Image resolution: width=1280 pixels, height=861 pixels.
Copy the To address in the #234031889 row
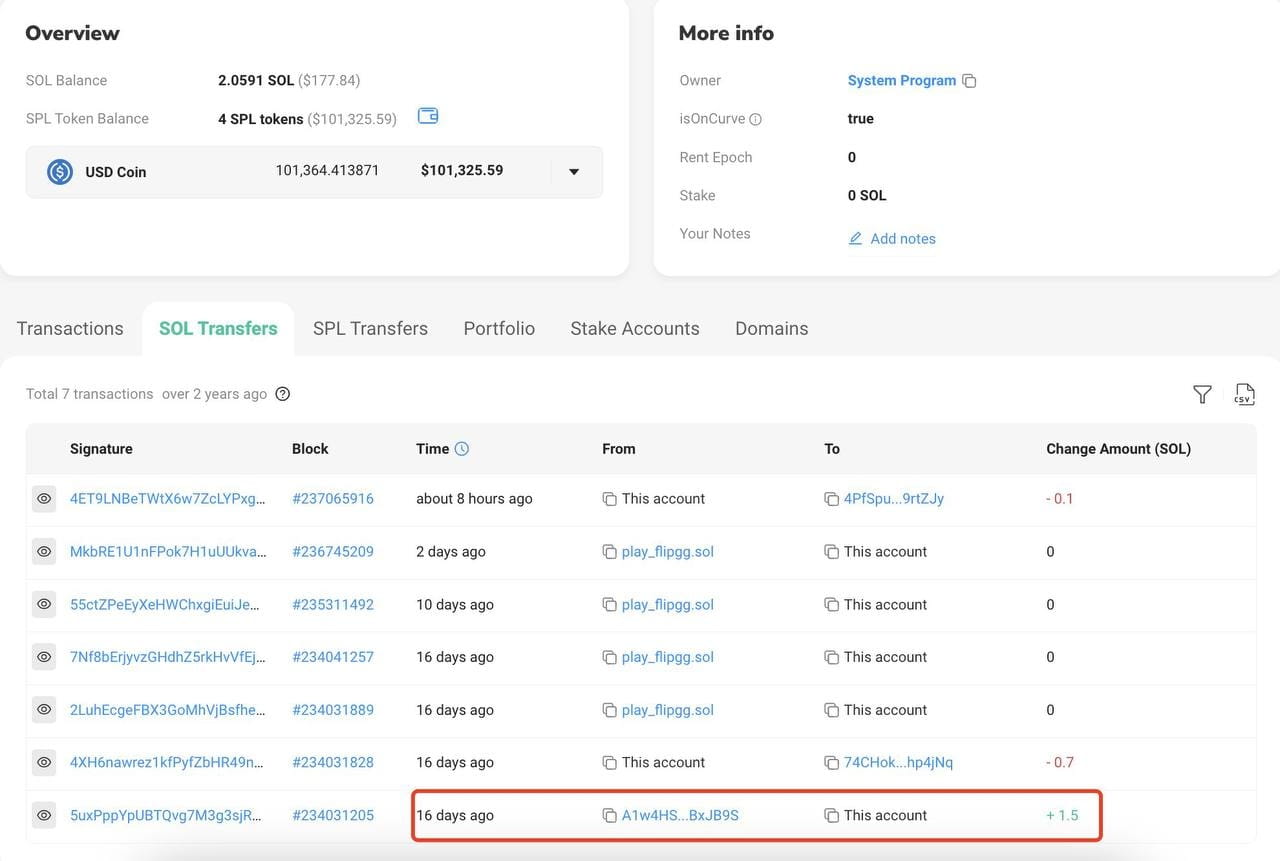(x=831, y=710)
